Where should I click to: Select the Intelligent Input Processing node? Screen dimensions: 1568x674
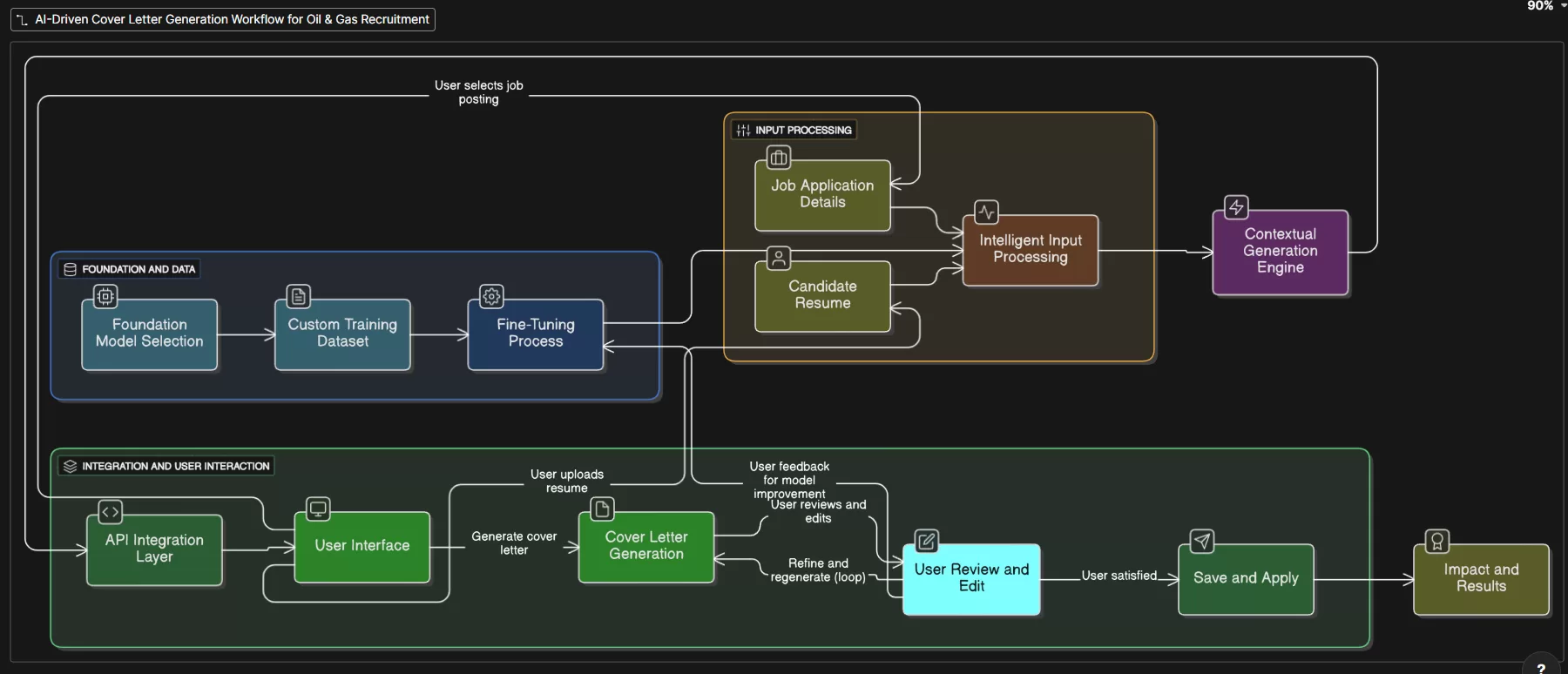pyautogui.click(x=1031, y=250)
